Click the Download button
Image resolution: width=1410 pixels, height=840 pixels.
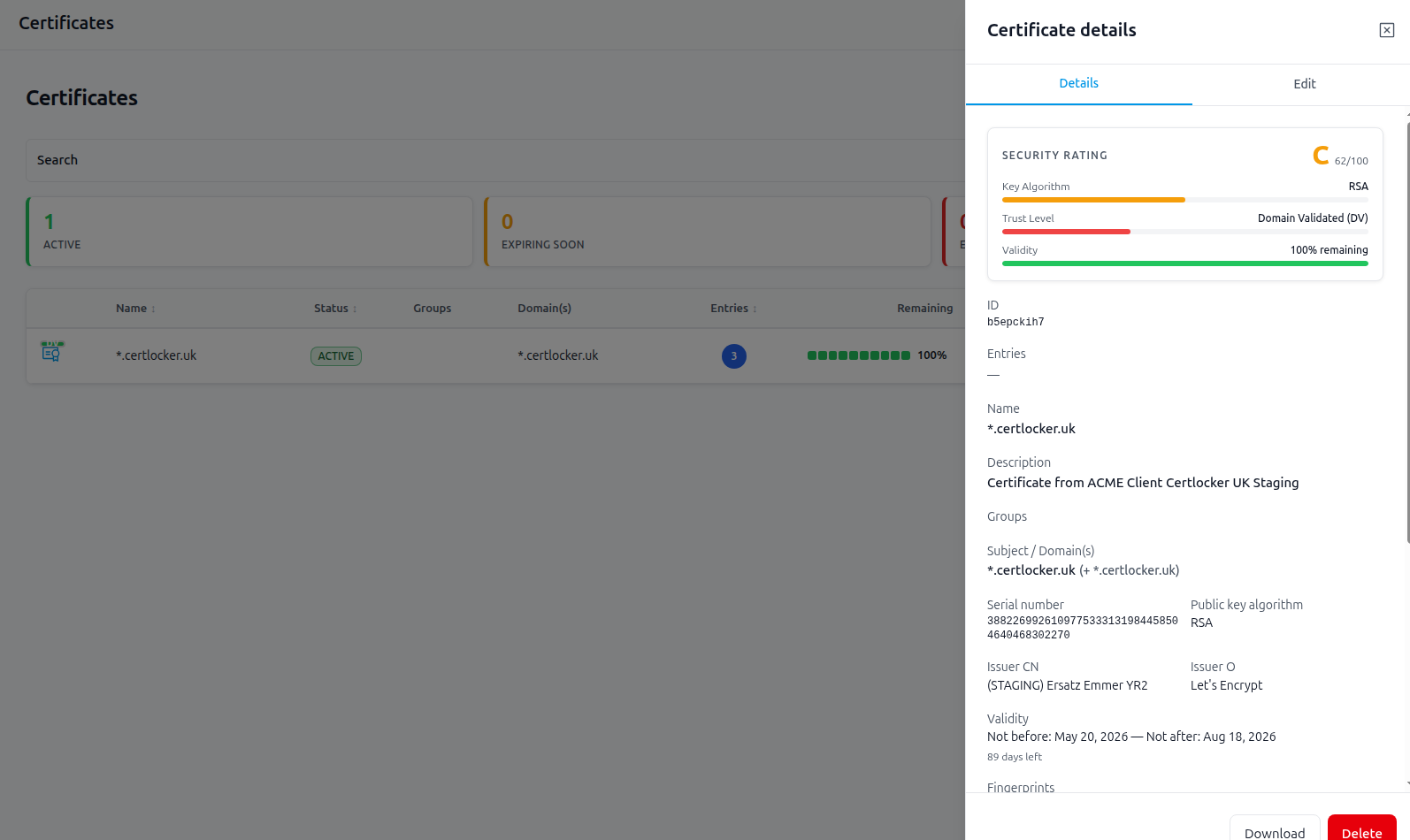coord(1275,832)
